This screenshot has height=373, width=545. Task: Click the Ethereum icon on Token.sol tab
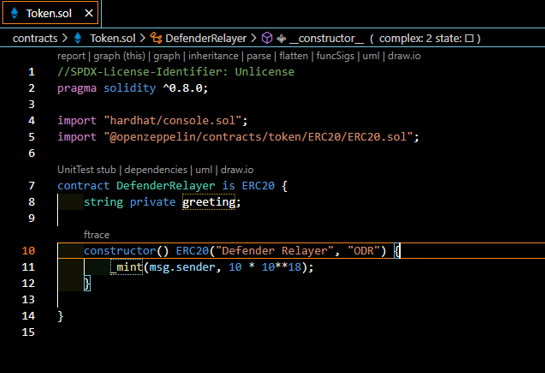[x=15, y=13]
